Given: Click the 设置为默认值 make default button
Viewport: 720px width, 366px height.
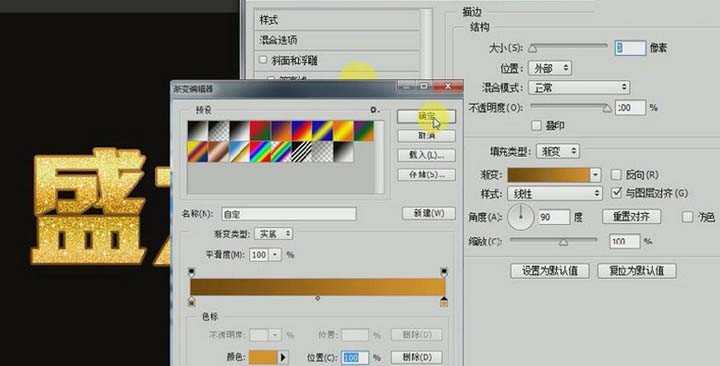Looking at the screenshot, I should tap(550, 270).
